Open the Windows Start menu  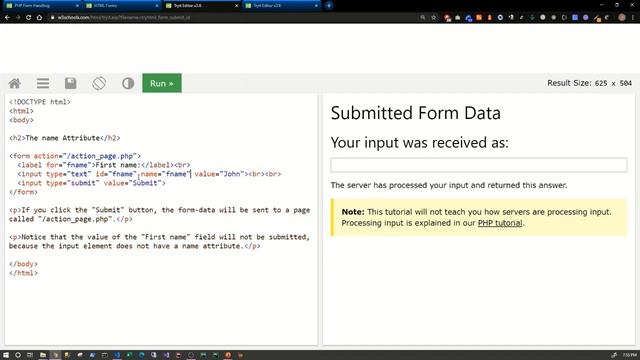tap(6, 355)
